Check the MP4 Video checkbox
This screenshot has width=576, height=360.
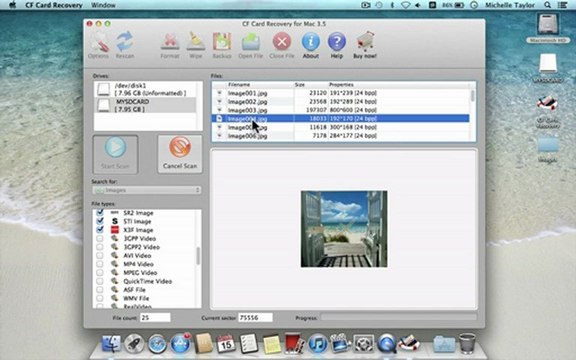(x=100, y=264)
